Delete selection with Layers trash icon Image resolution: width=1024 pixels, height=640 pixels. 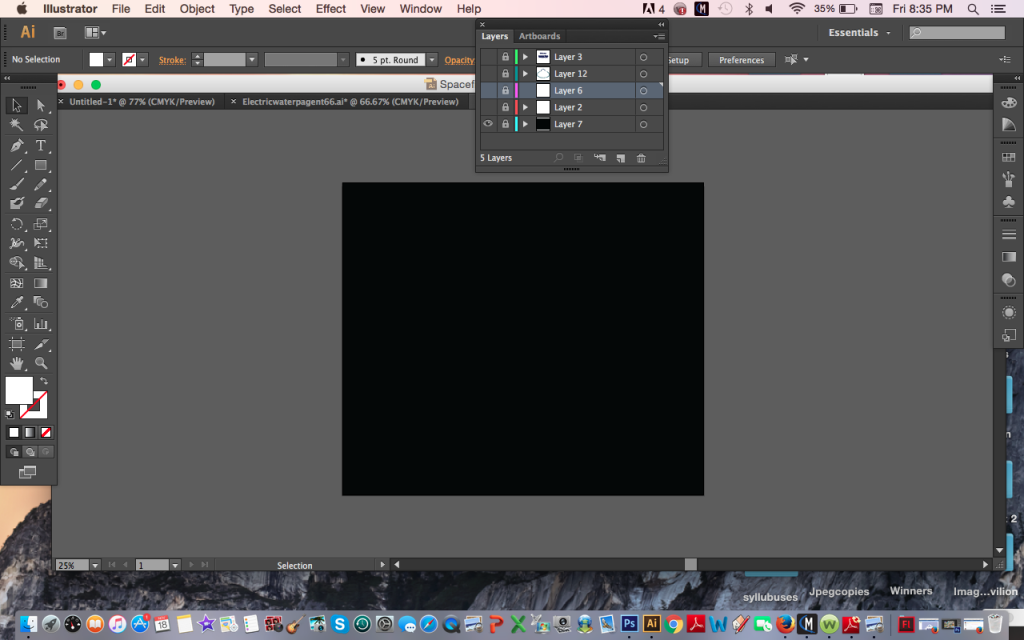point(641,158)
